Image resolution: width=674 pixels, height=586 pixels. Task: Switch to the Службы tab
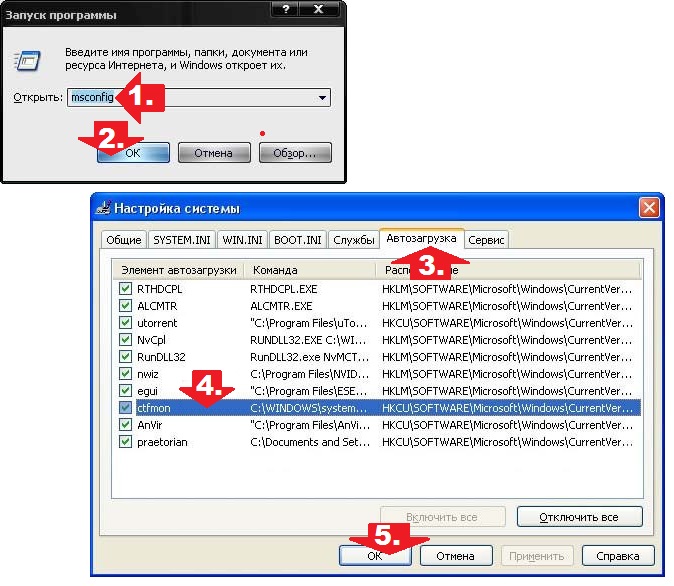click(354, 240)
